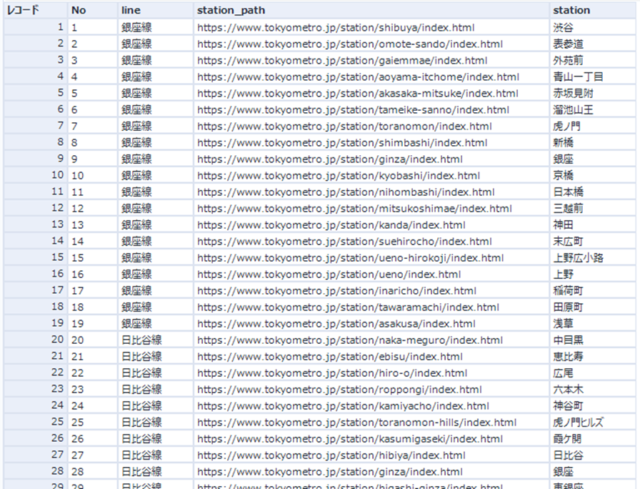The width and height of the screenshot is (640, 489).
Task: Select the kasumigaseki station URL cell
Action: 371,439
